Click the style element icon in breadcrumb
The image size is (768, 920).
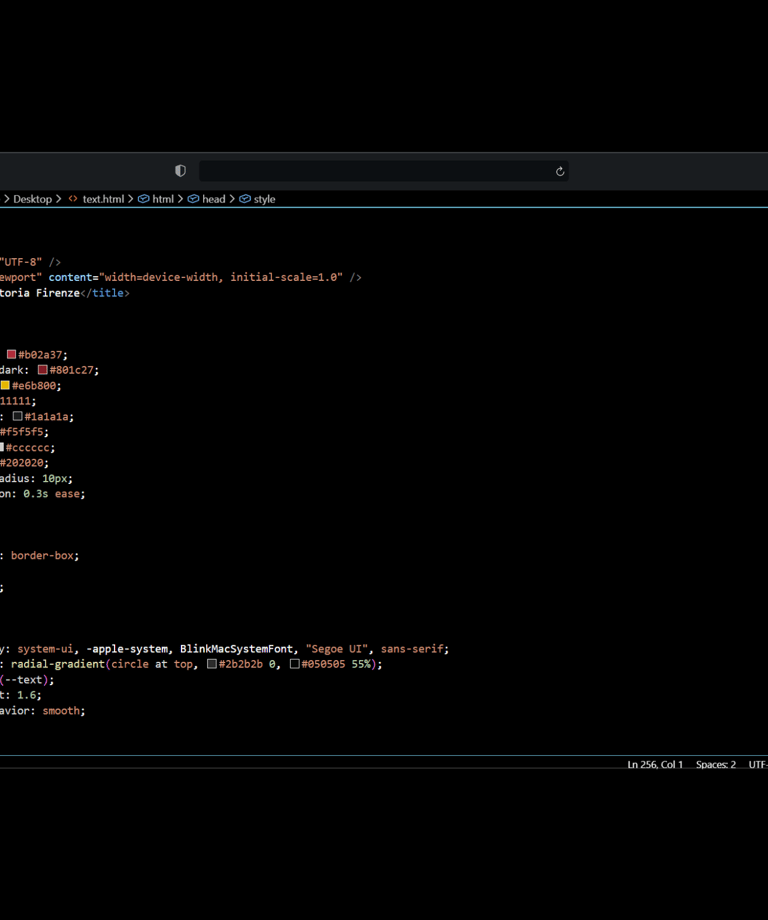245,199
